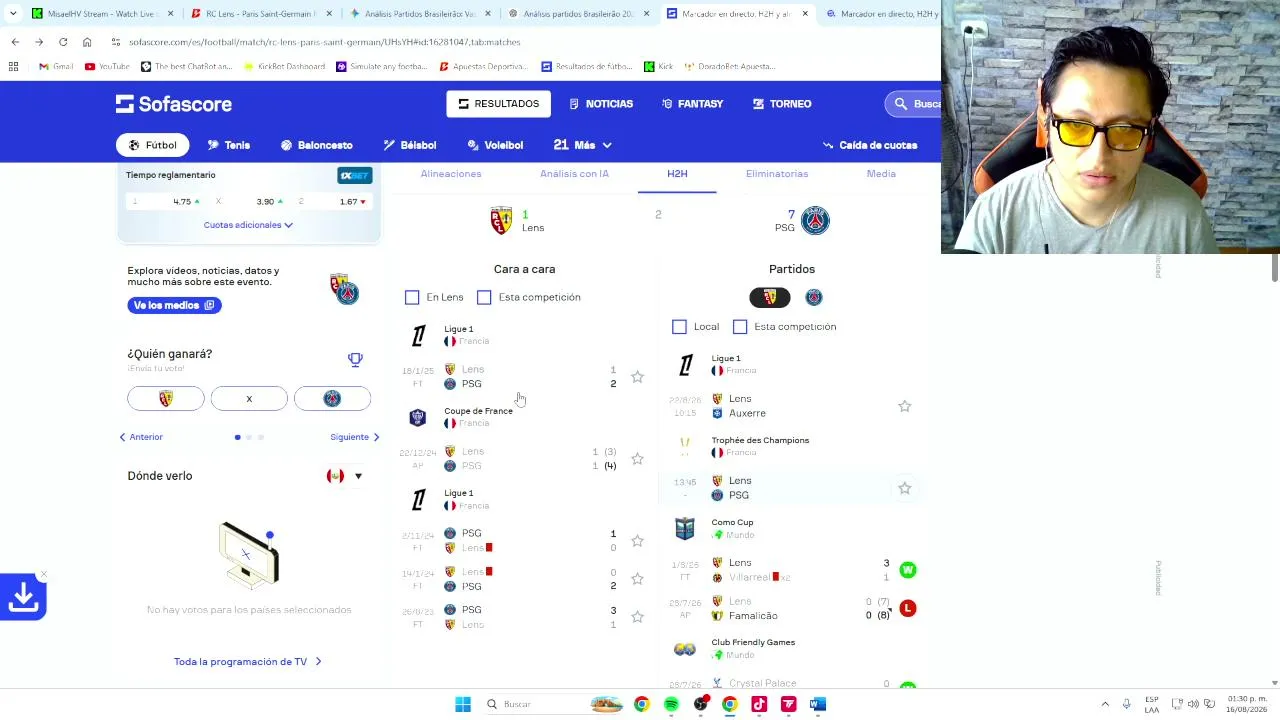This screenshot has width=1280, height=720.
Task: Click the Sofascore logo
Action: pyautogui.click(x=173, y=104)
